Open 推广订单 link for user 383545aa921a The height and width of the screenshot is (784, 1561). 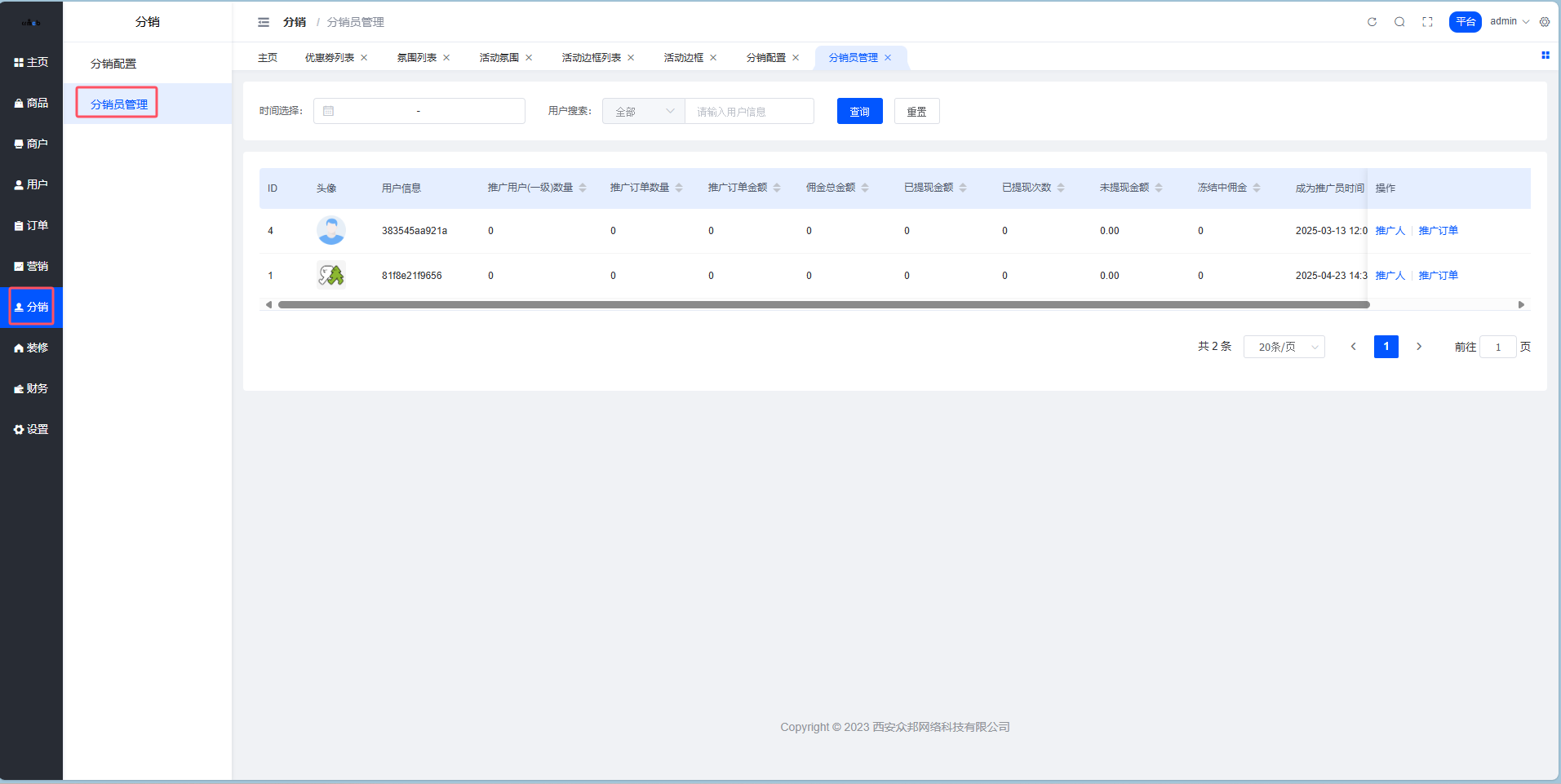(1438, 231)
